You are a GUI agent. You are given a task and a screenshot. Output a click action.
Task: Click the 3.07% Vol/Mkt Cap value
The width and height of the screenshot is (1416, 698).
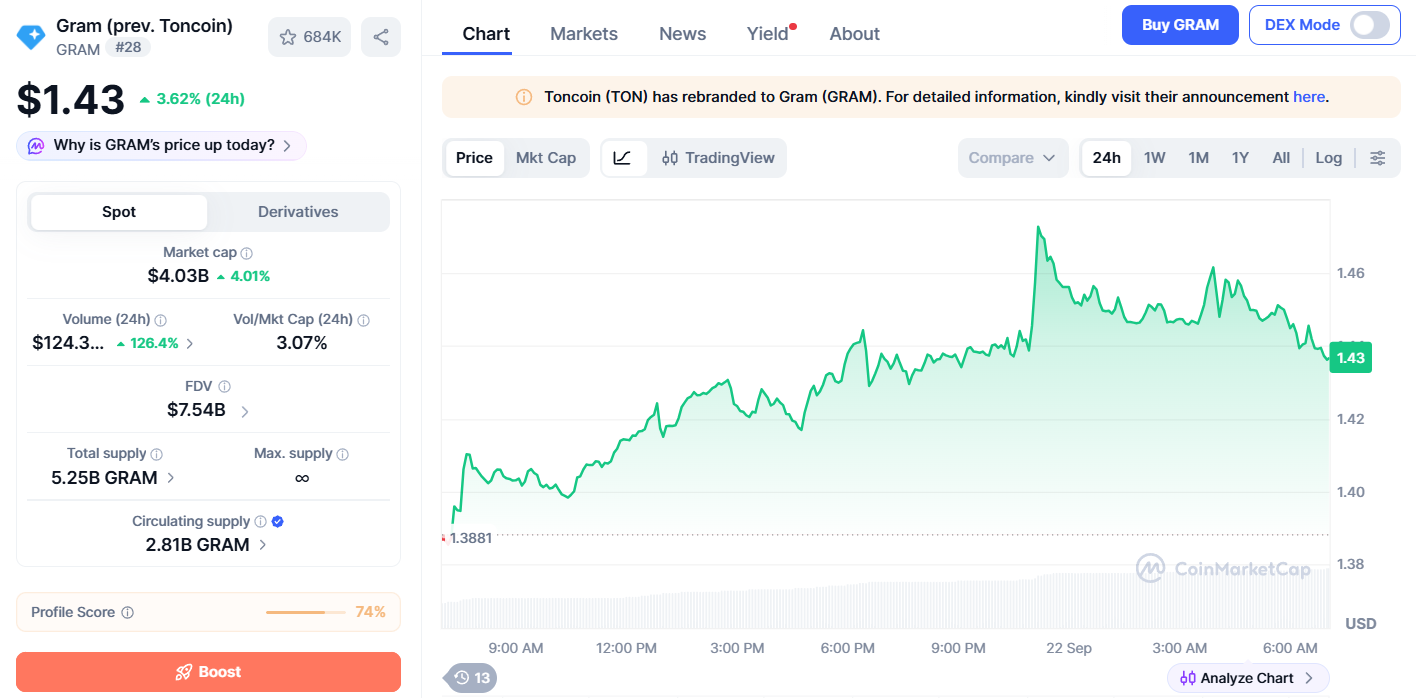point(302,343)
